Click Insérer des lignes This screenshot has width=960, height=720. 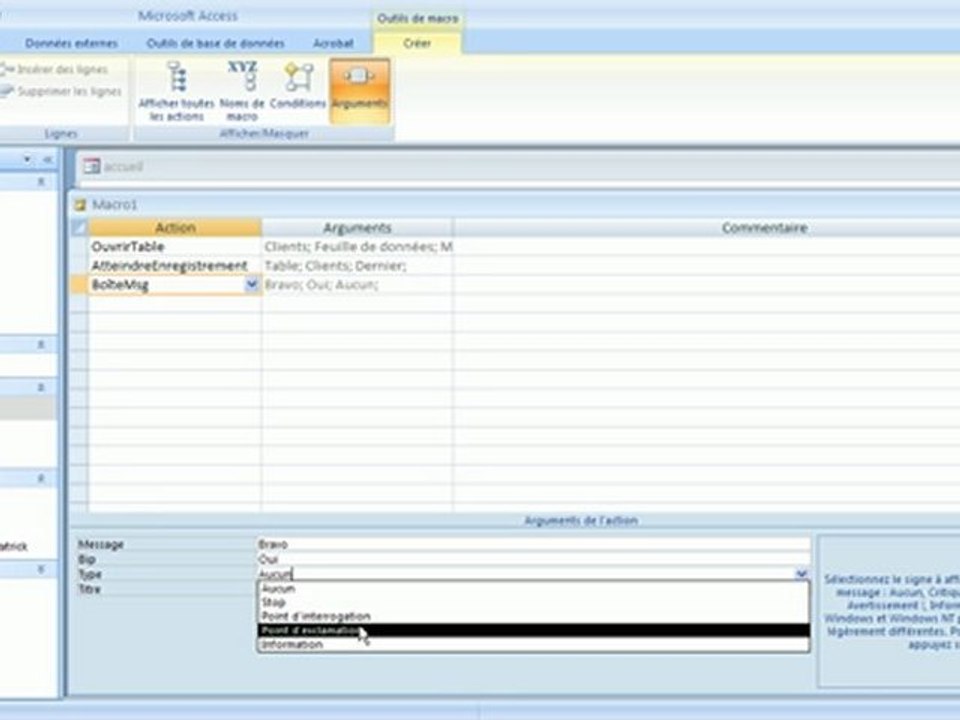[x=55, y=70]
